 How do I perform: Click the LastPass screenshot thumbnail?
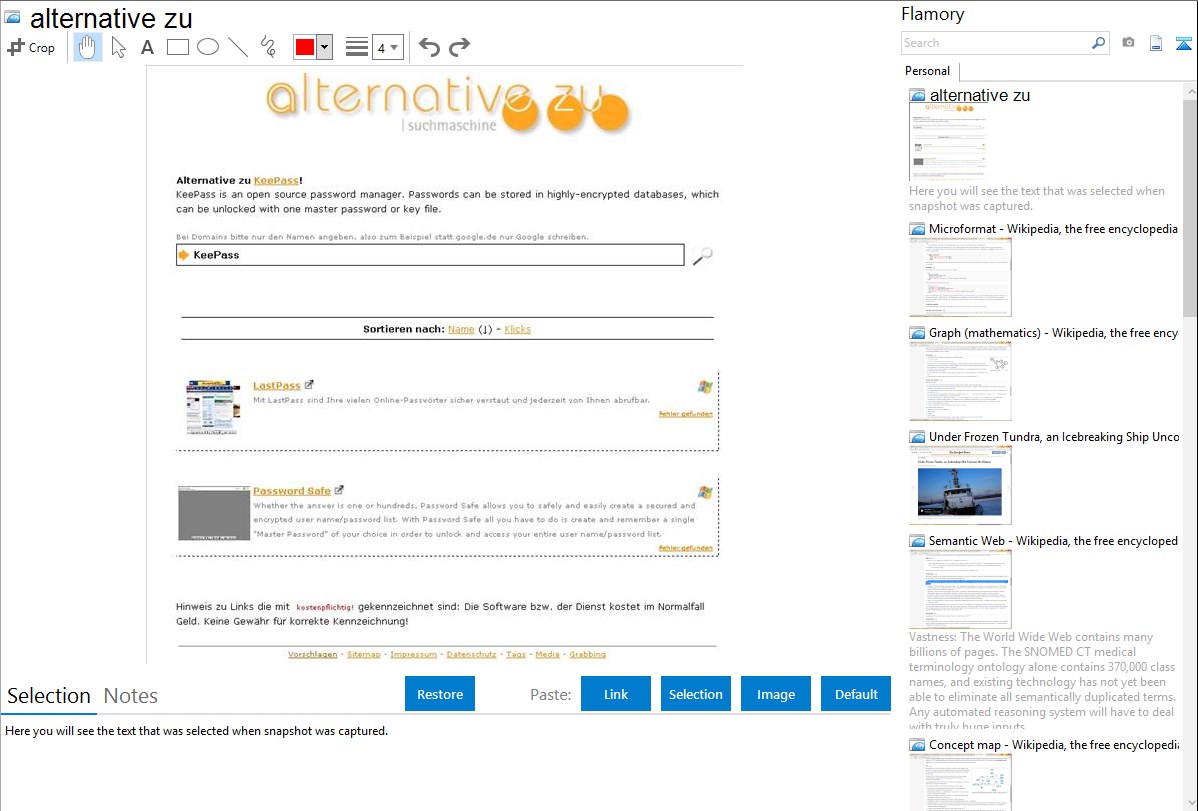click(x=213, y=407)
